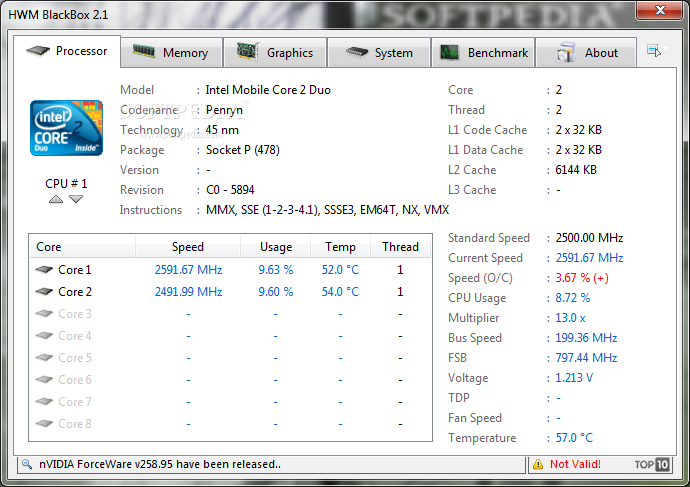Click the Usage column header
This screenshot has height=487, width=690.
(276, 246)
